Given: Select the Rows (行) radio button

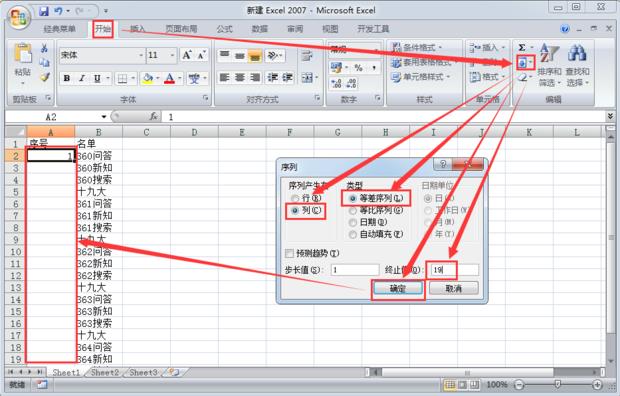Looking at the screenshot, I should [x=295, y=198].
